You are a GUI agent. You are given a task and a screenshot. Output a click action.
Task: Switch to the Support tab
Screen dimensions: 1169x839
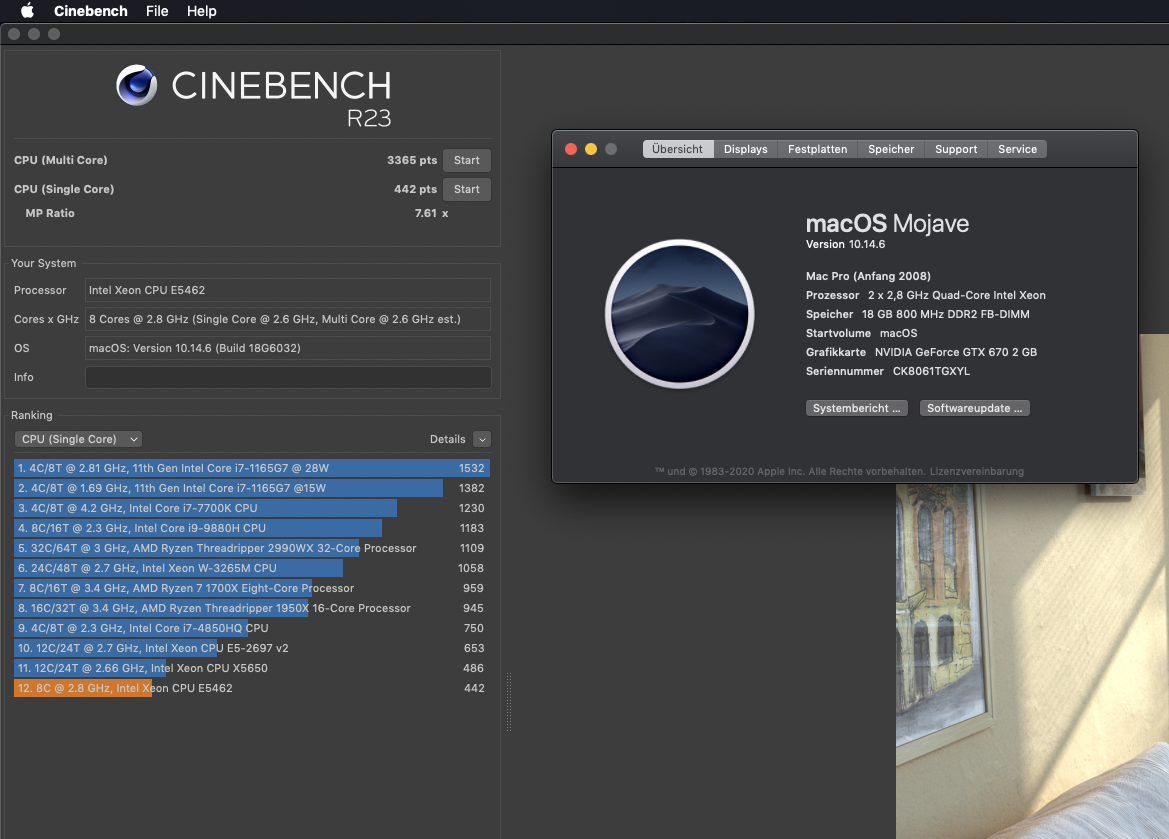956,149
